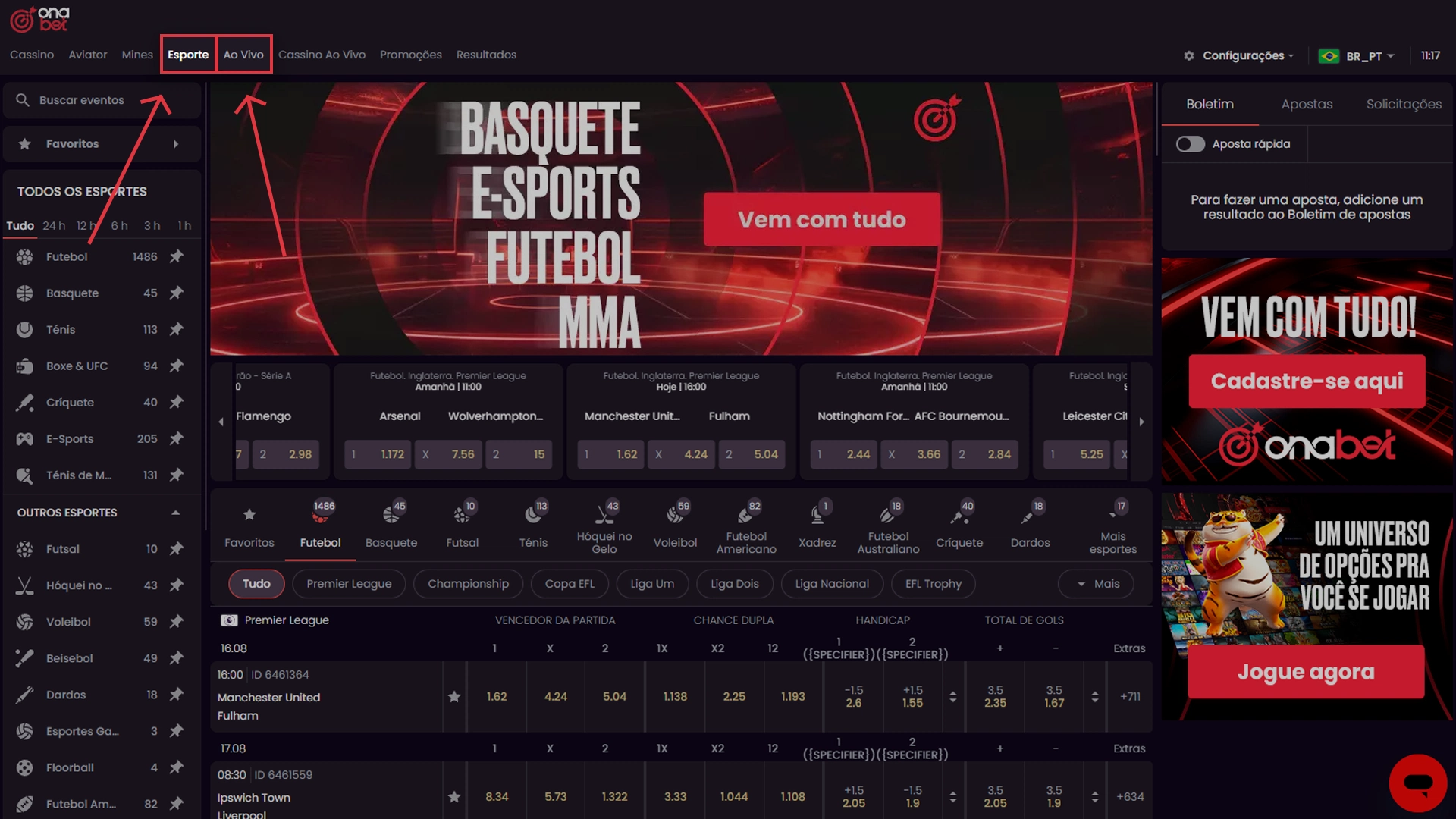Open the chat support bubble
The width and height of the screenshot is (1456, 819).
coord(1418,783)
